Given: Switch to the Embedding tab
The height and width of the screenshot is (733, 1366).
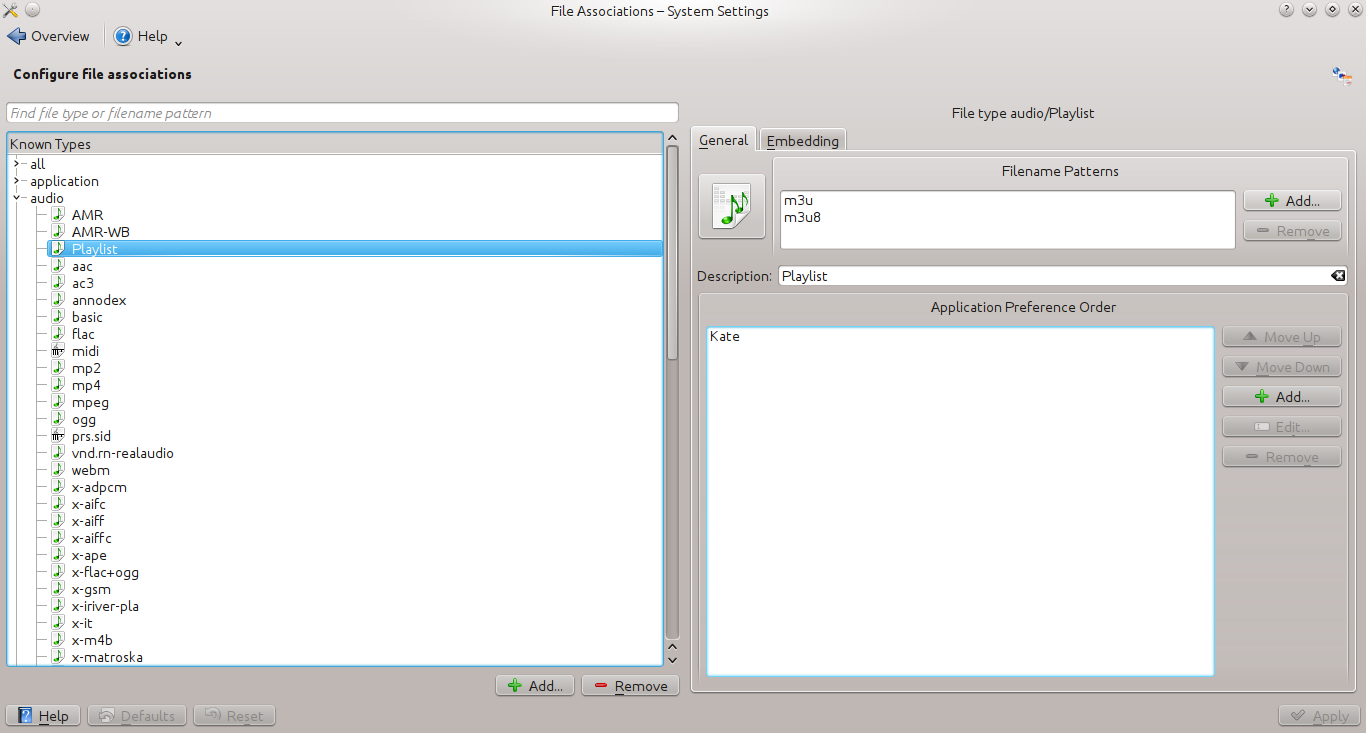Looking at the screenshot, I should pyautogui.click(x=802, y=141).
